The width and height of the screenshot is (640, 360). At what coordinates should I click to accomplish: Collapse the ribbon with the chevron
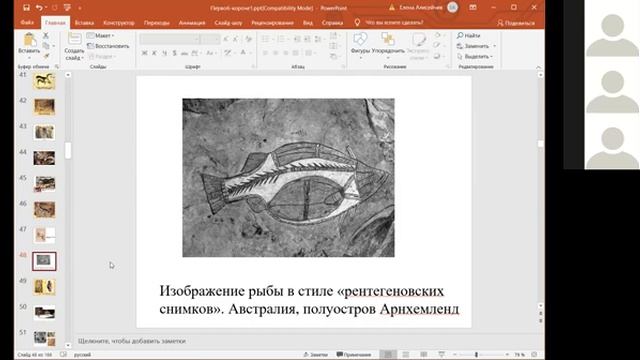[x=538, y=67]
